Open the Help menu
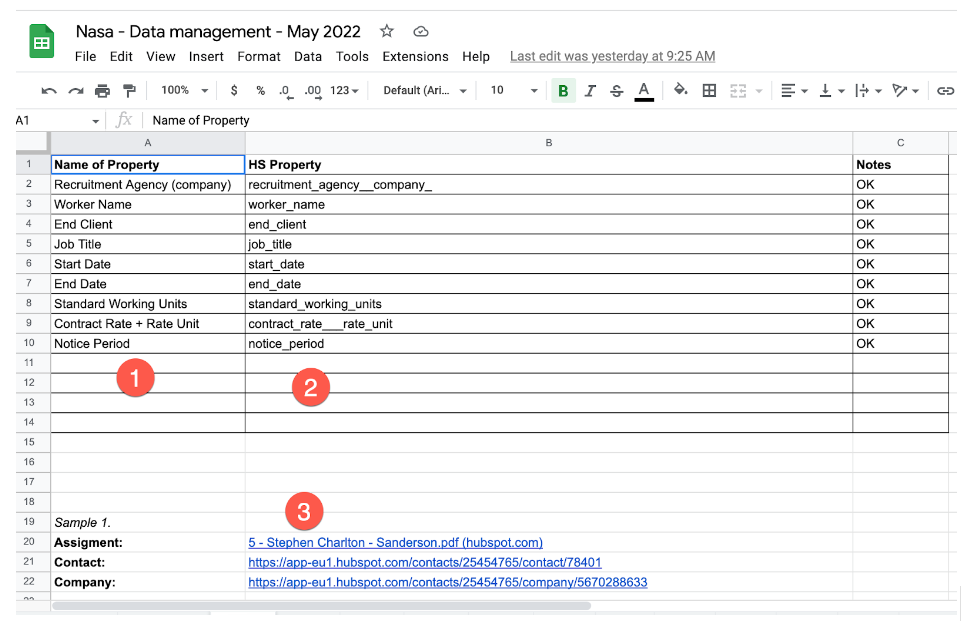Viewport: 961px width, 623px height. click(476, 56)
